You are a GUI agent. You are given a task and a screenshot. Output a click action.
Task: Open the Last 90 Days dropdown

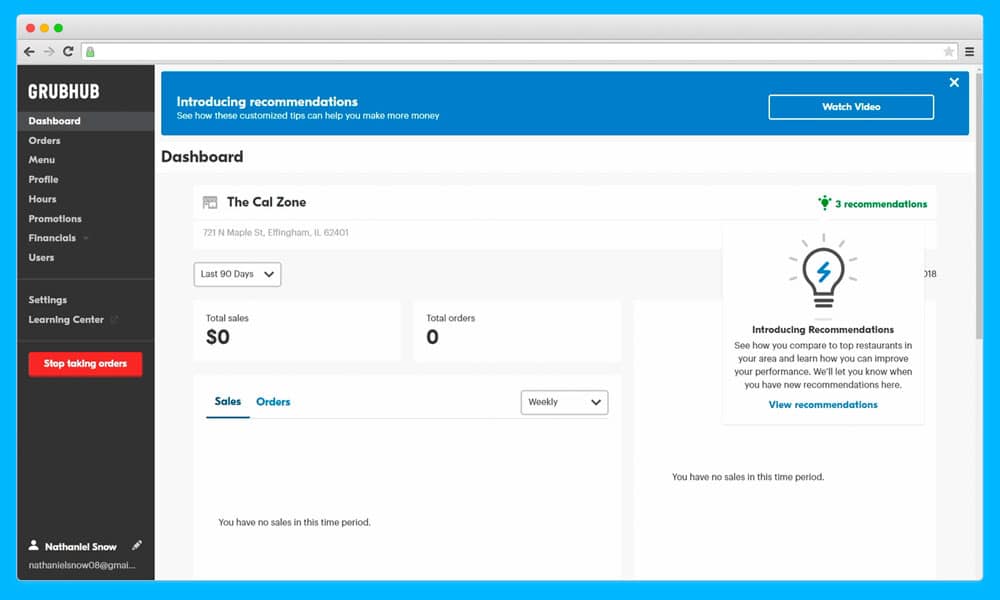pos(237,274)
